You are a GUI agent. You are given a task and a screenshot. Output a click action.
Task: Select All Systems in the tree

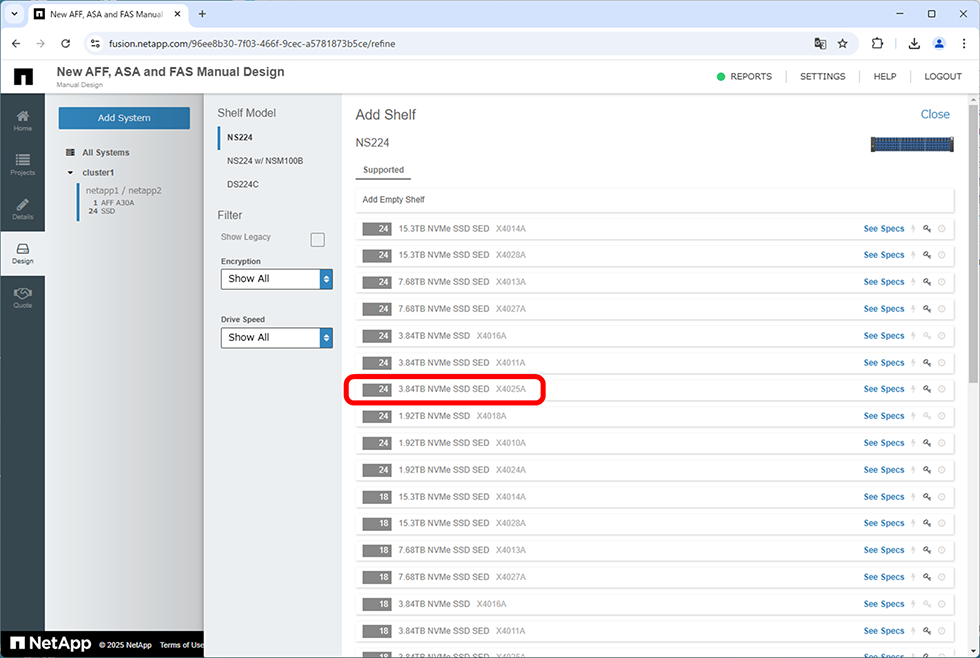click(106, 152)
